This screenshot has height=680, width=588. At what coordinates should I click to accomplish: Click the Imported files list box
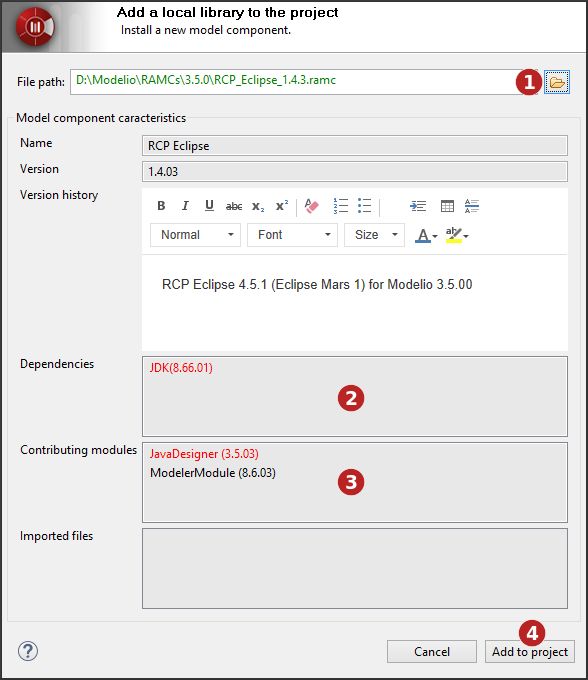coord(355,568)
